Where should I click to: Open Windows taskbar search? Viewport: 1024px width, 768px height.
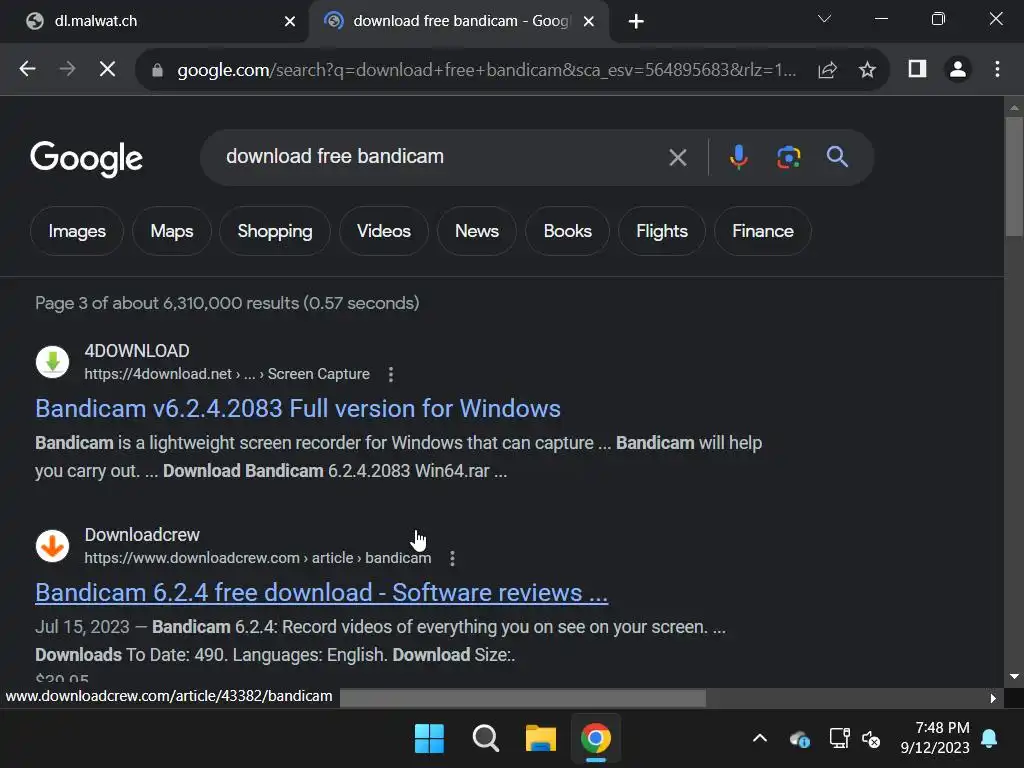pyautogui.click(x=485, y=739)
